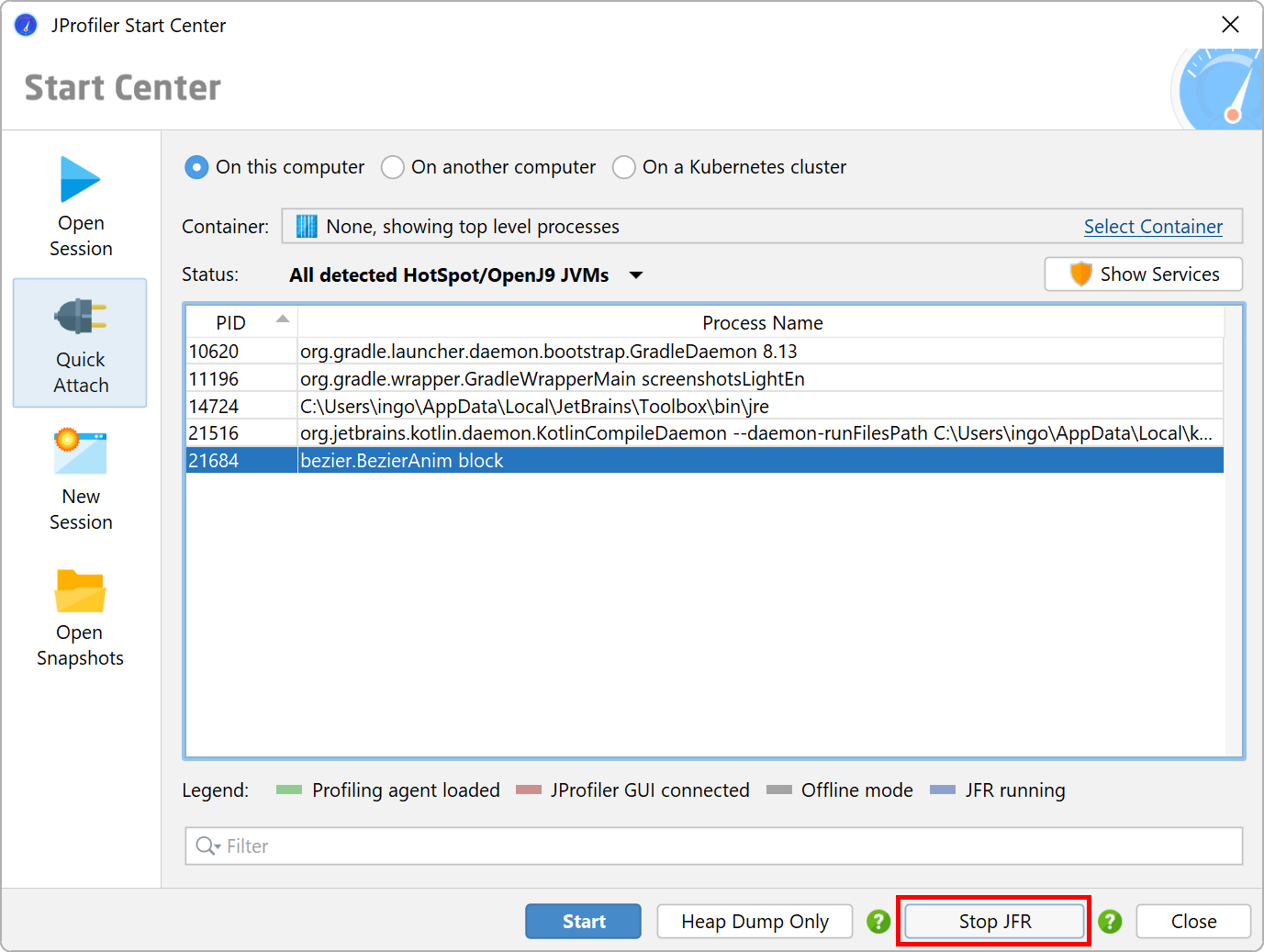Image resolution: width=1264 pixels, height=952 pixels.
Task: Select the JetBrains Toolbox jre process row
Action: pos(705,407)
